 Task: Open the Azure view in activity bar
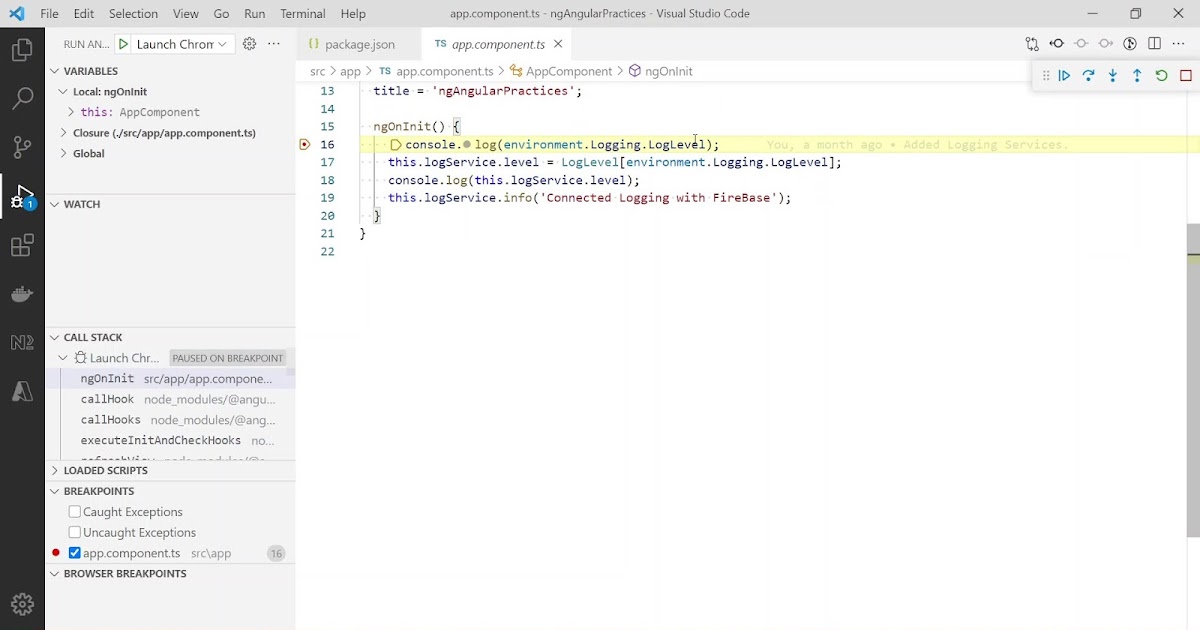click(x=22, y=392)
